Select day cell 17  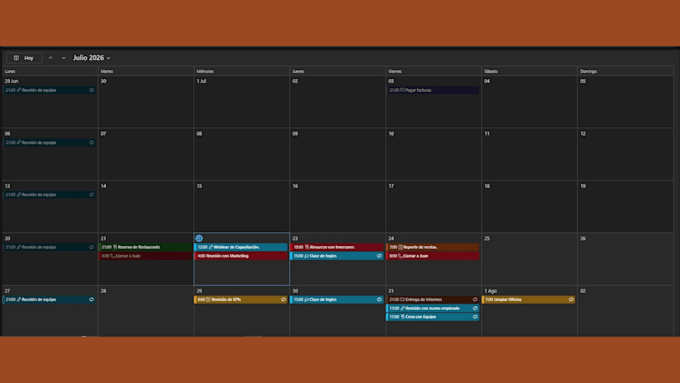click(433, 207)
